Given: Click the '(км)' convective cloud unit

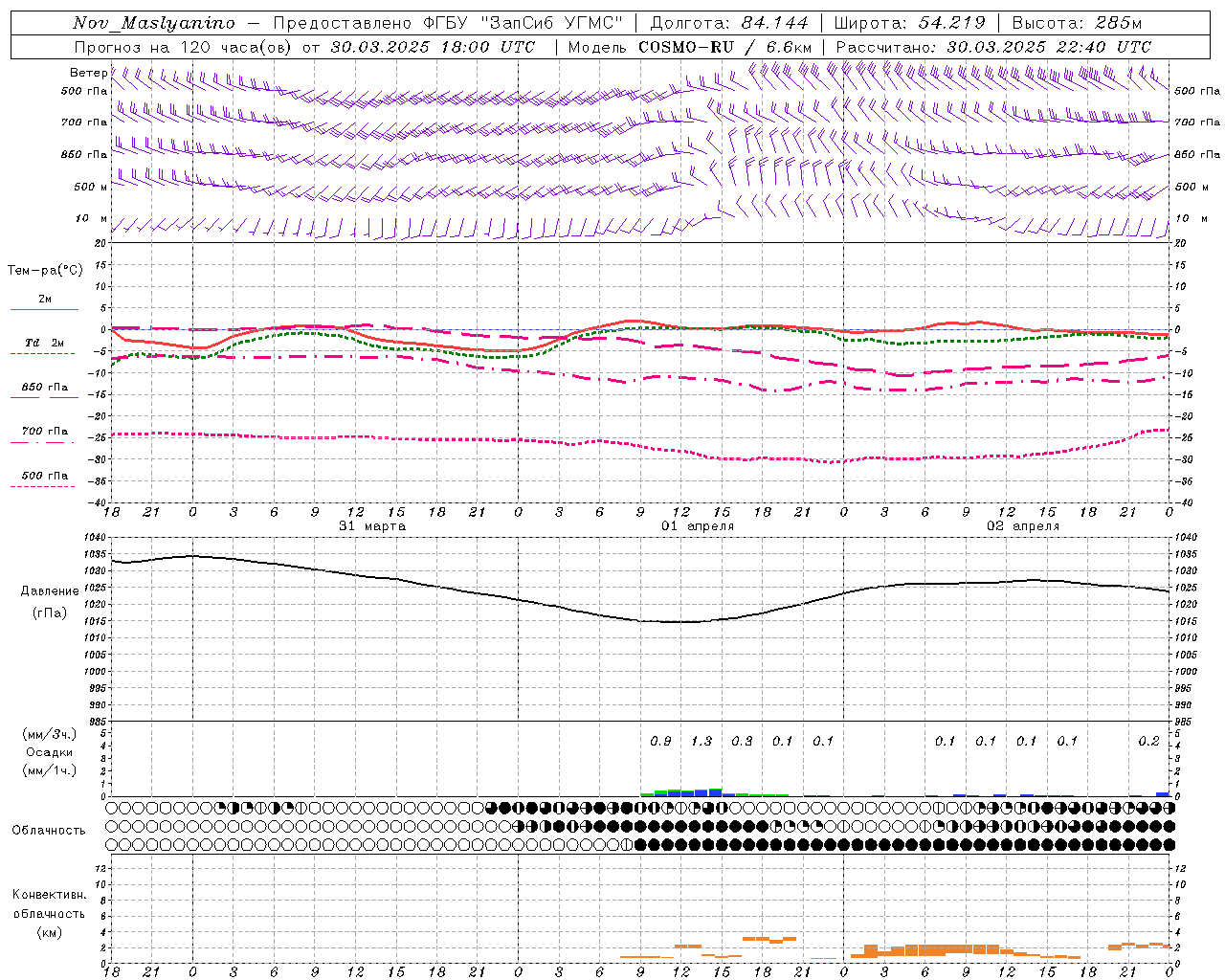Looking at the screenshot, I should 50,932.
